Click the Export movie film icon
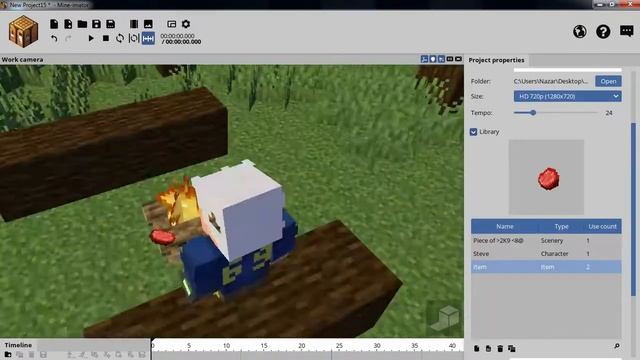Screen dimensions: 640x360 [134, 24]
